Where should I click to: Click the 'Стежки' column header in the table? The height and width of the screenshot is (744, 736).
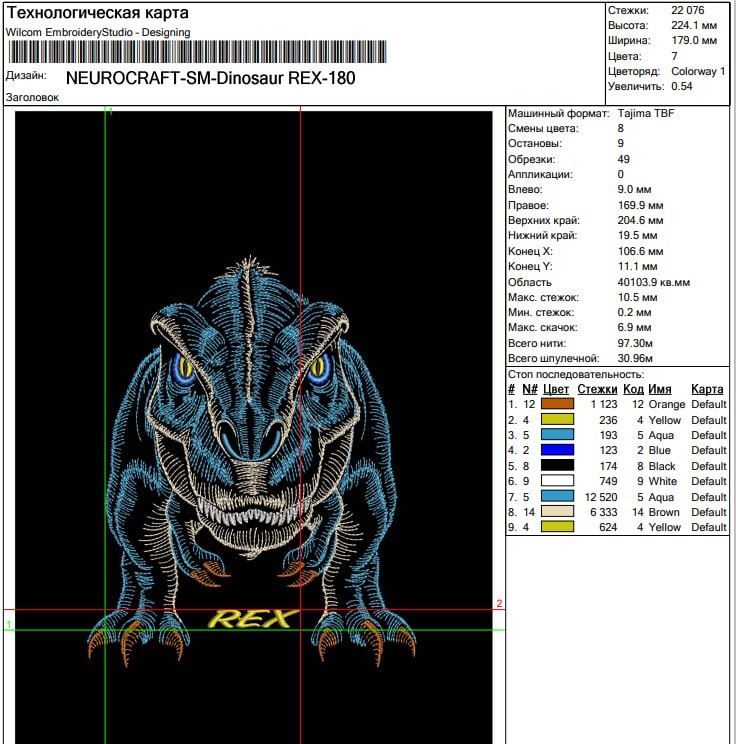pyautogui.click(x=597, y=390)
